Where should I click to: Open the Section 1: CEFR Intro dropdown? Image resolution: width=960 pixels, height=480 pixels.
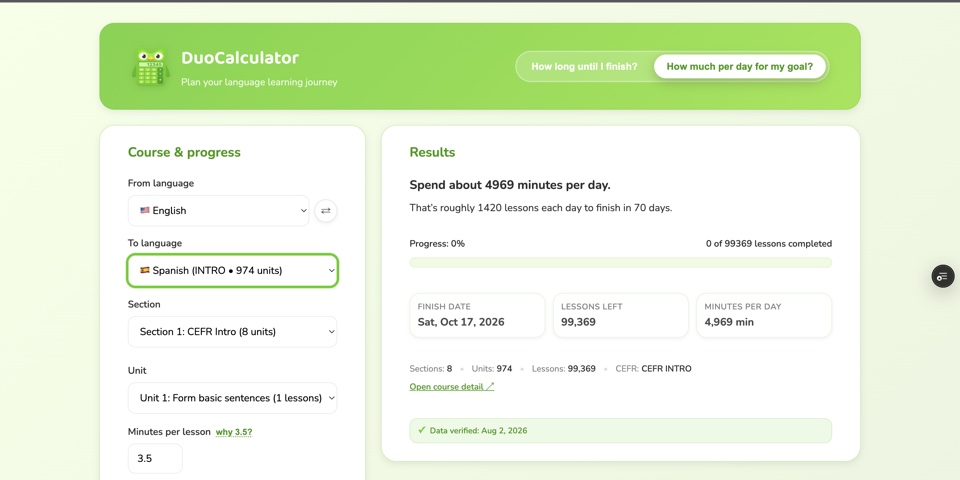233,332
